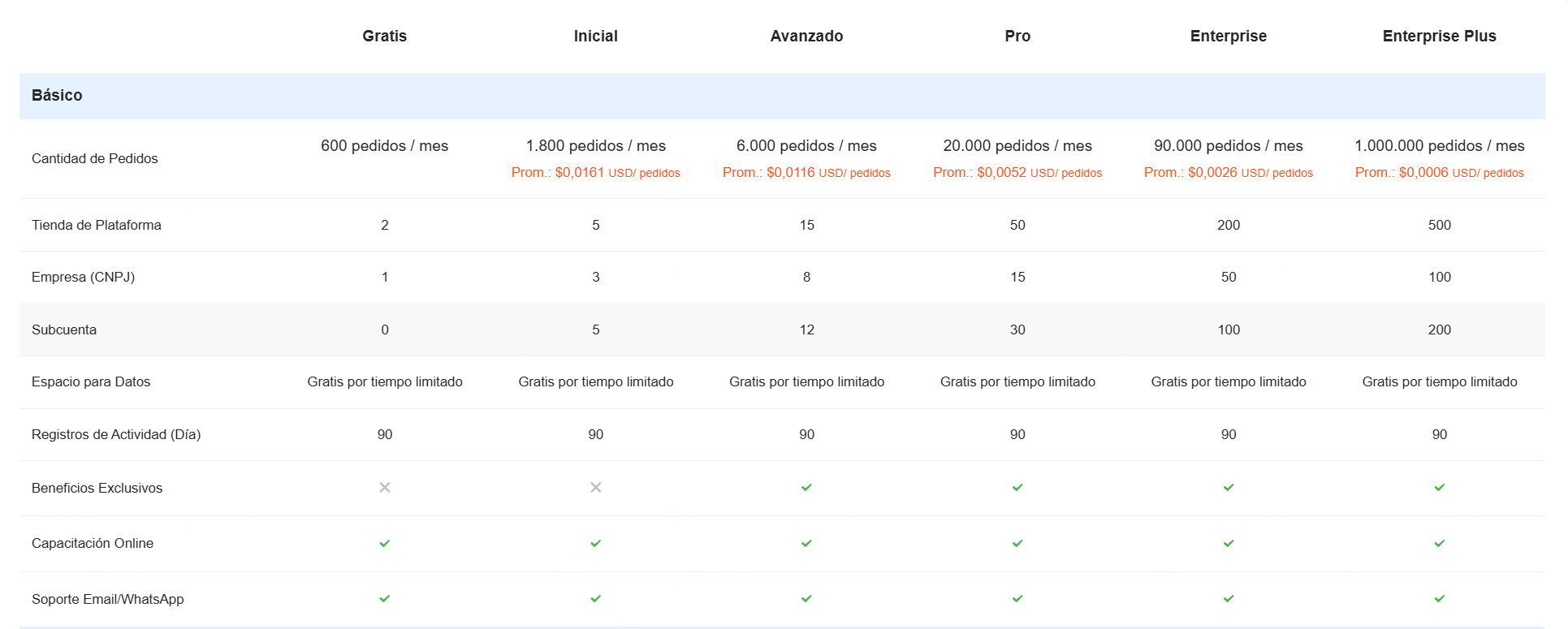
Task: Click the Pro 20.000 pedidos / mes value
Action: tap(1017, 146)
